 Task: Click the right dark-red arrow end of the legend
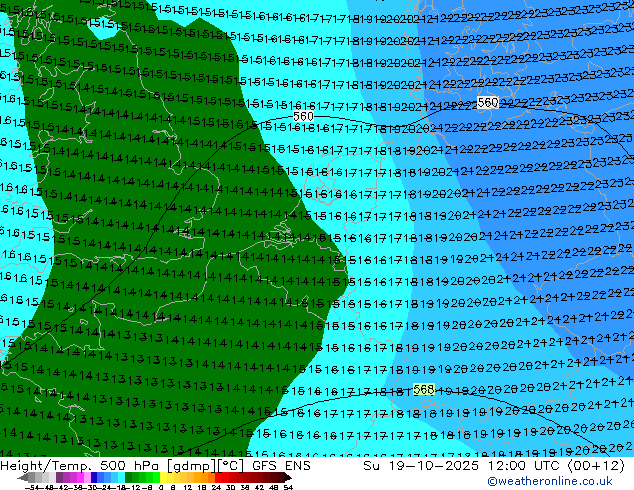pyautogui.click(x=287, y=478)
